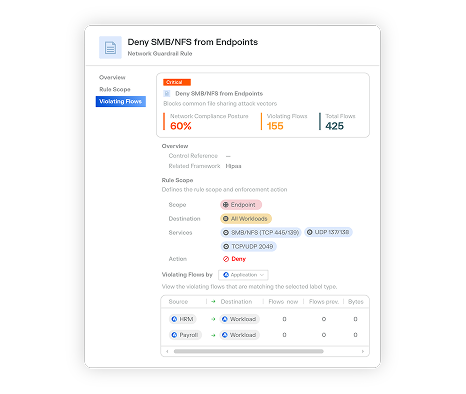Click the blue icon in Payroll tag
466x394 pixels.
point(174,335)
